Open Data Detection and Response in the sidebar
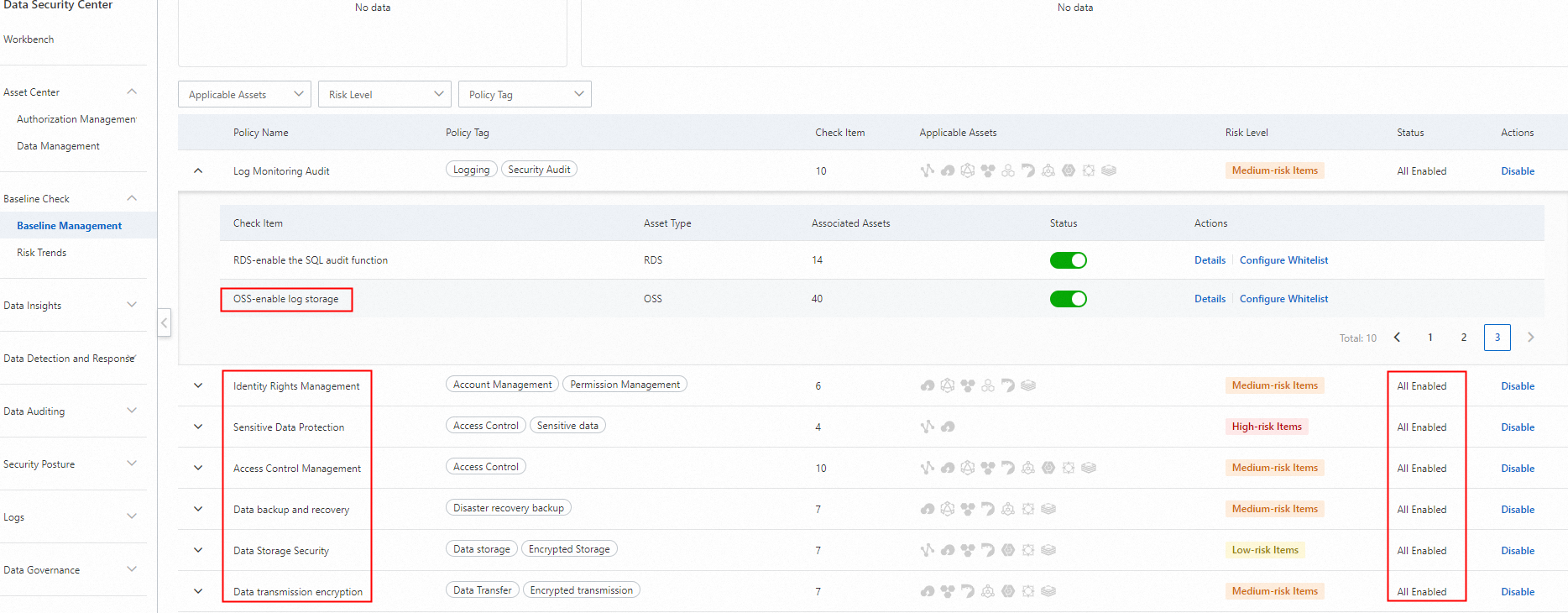 pyautogui.click(x=69, y=359)
